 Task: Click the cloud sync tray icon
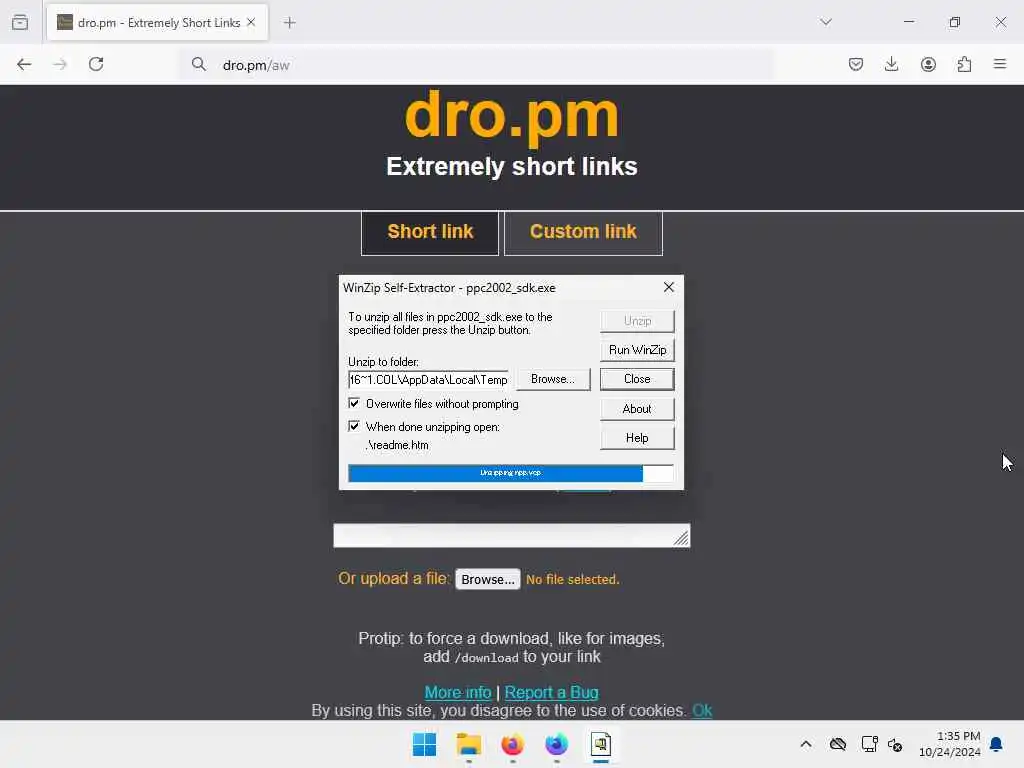[x=838, y=744]
